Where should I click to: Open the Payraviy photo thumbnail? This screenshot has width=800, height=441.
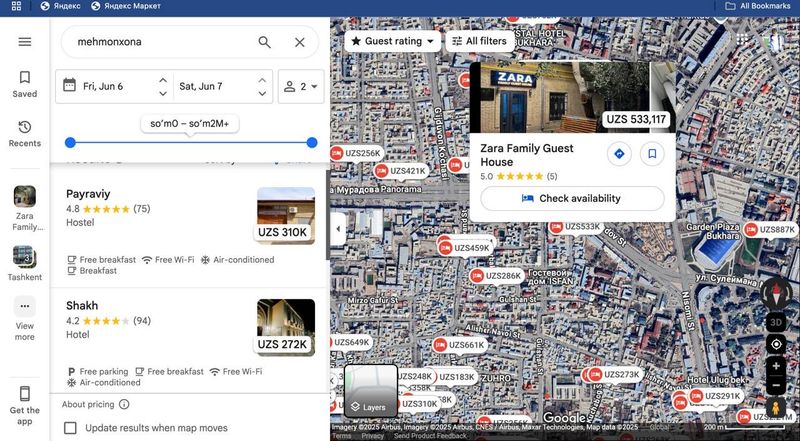[286, 215]
